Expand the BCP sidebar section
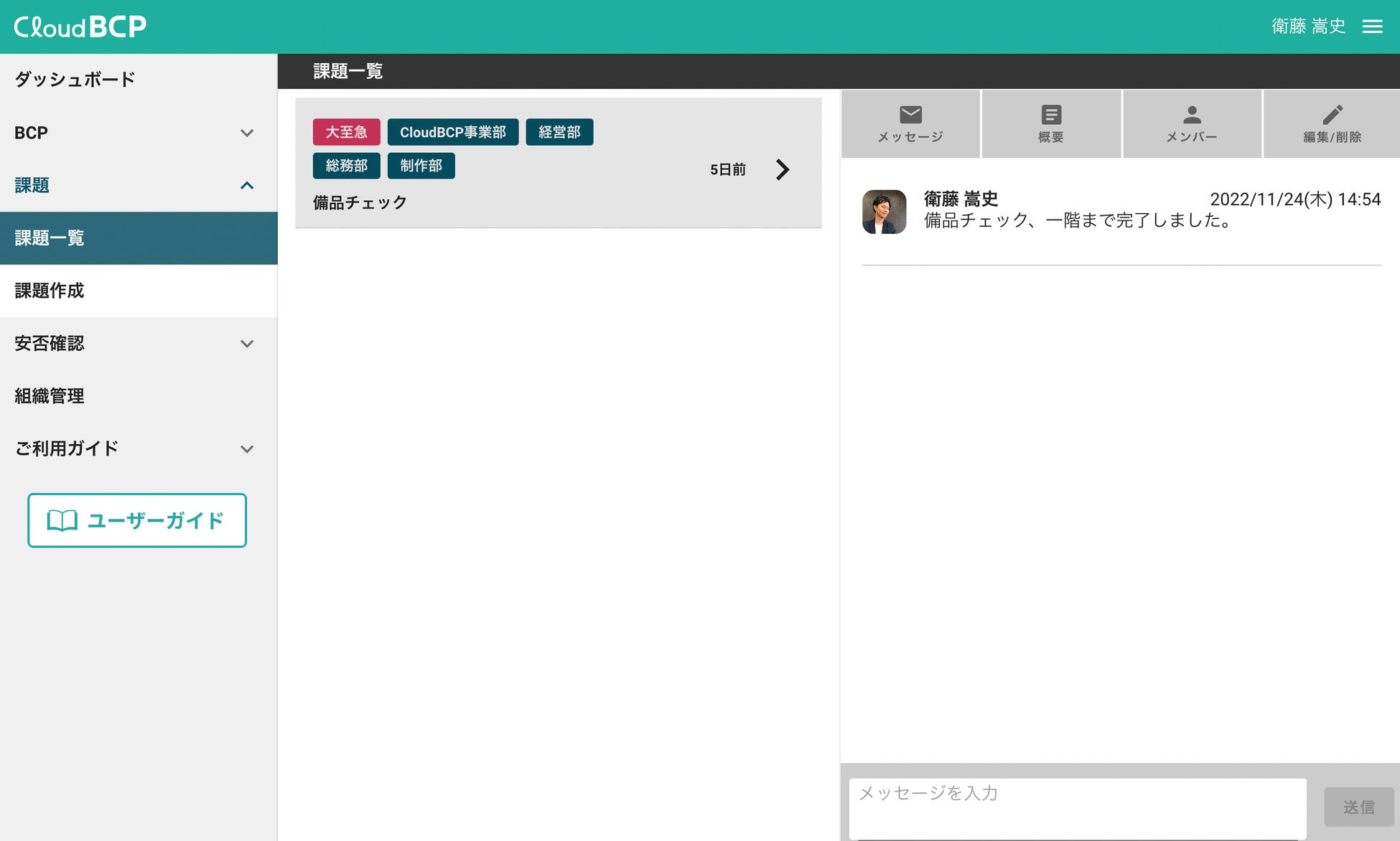Image resolution: width=1400 pixels, height=841 pixels. tap(247, 133)
